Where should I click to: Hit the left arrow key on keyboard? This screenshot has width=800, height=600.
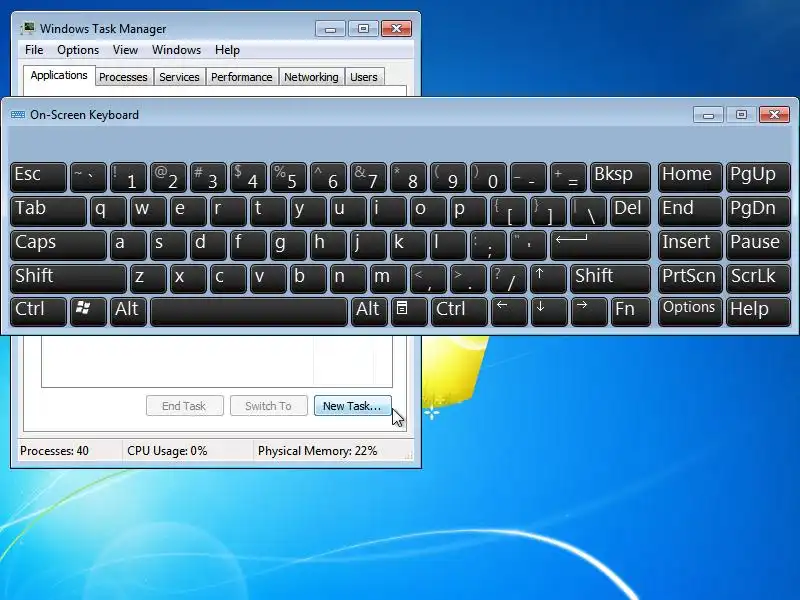click(509, 311)
